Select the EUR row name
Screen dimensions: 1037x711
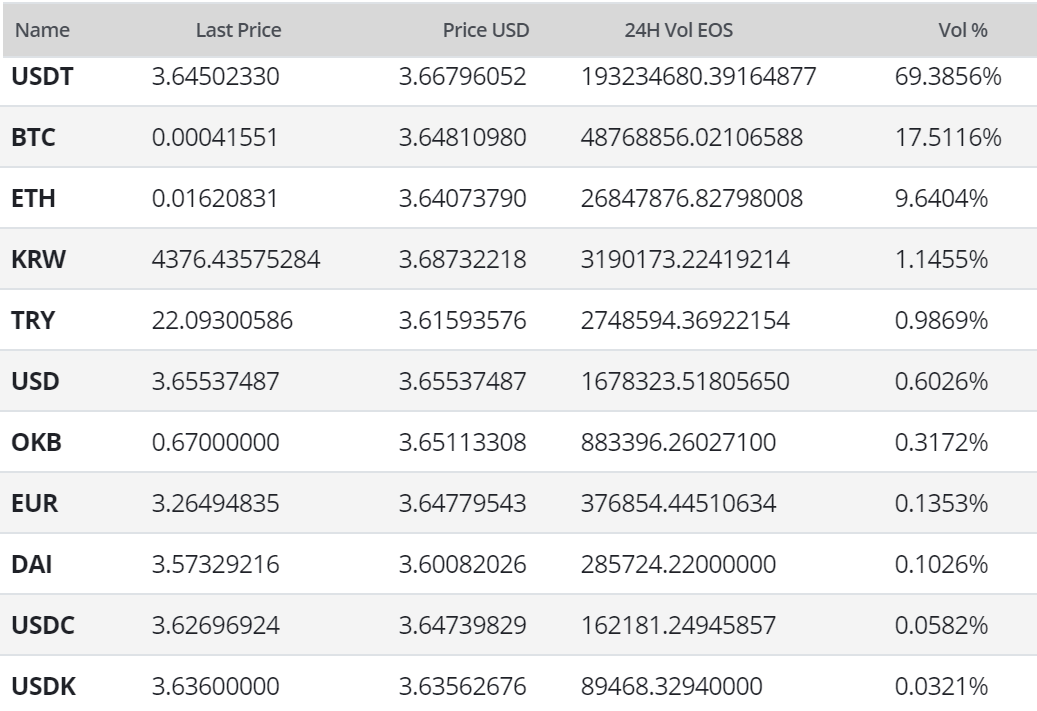34,503
